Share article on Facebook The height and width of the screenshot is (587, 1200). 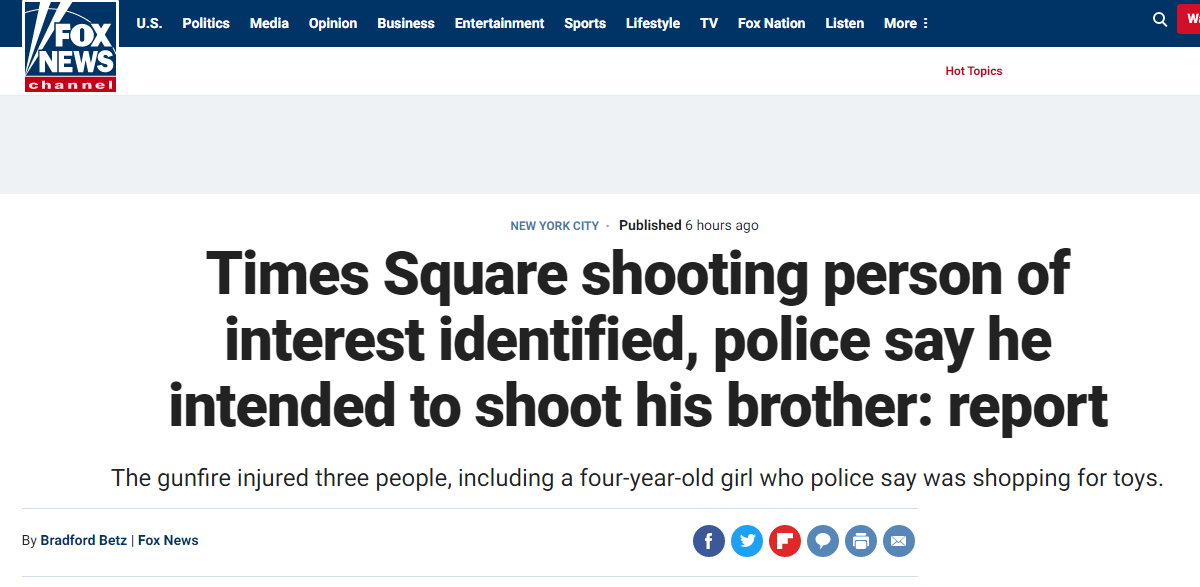[709, 541]
